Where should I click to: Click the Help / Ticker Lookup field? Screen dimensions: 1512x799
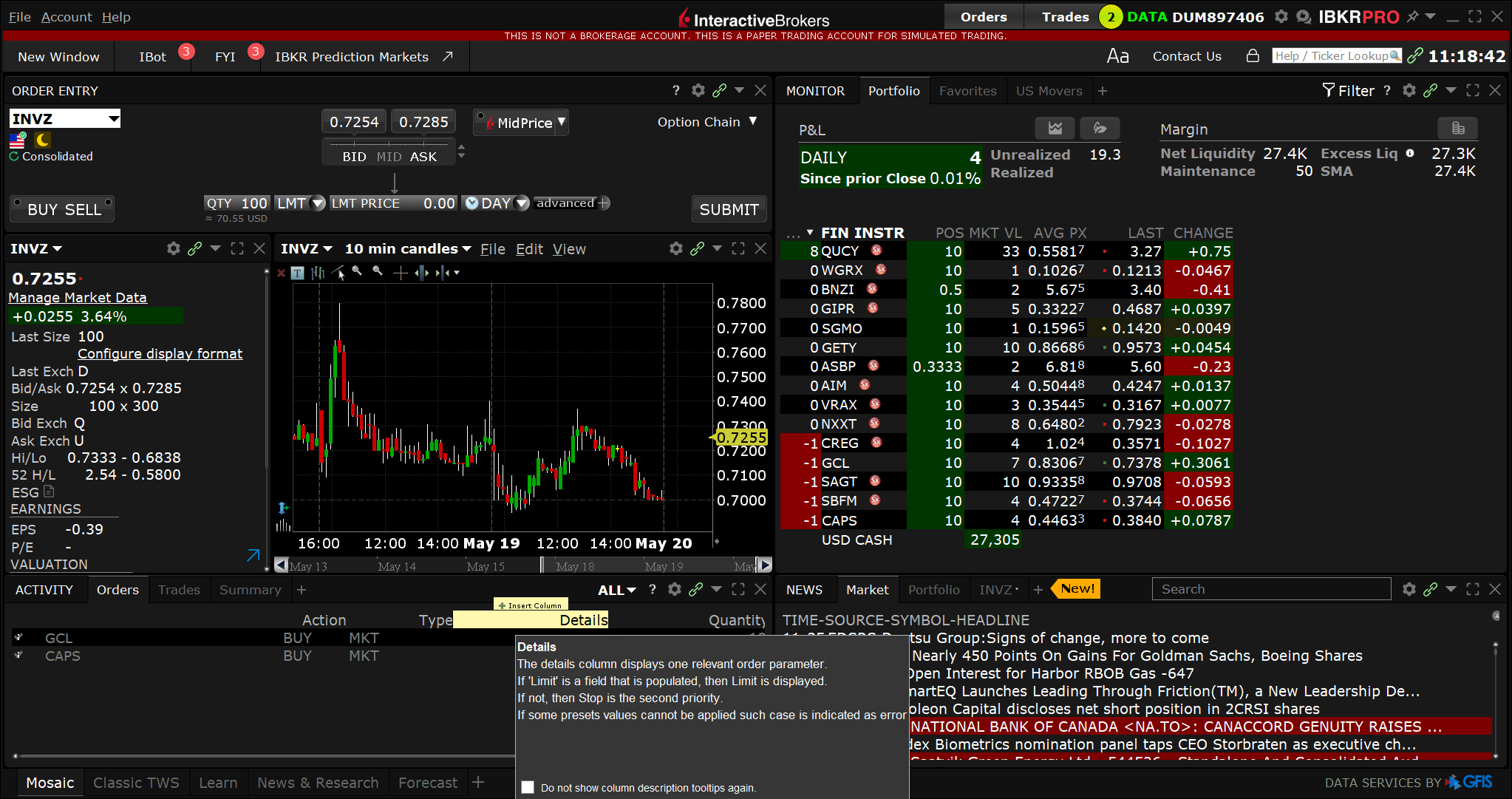pos(1337,56)
